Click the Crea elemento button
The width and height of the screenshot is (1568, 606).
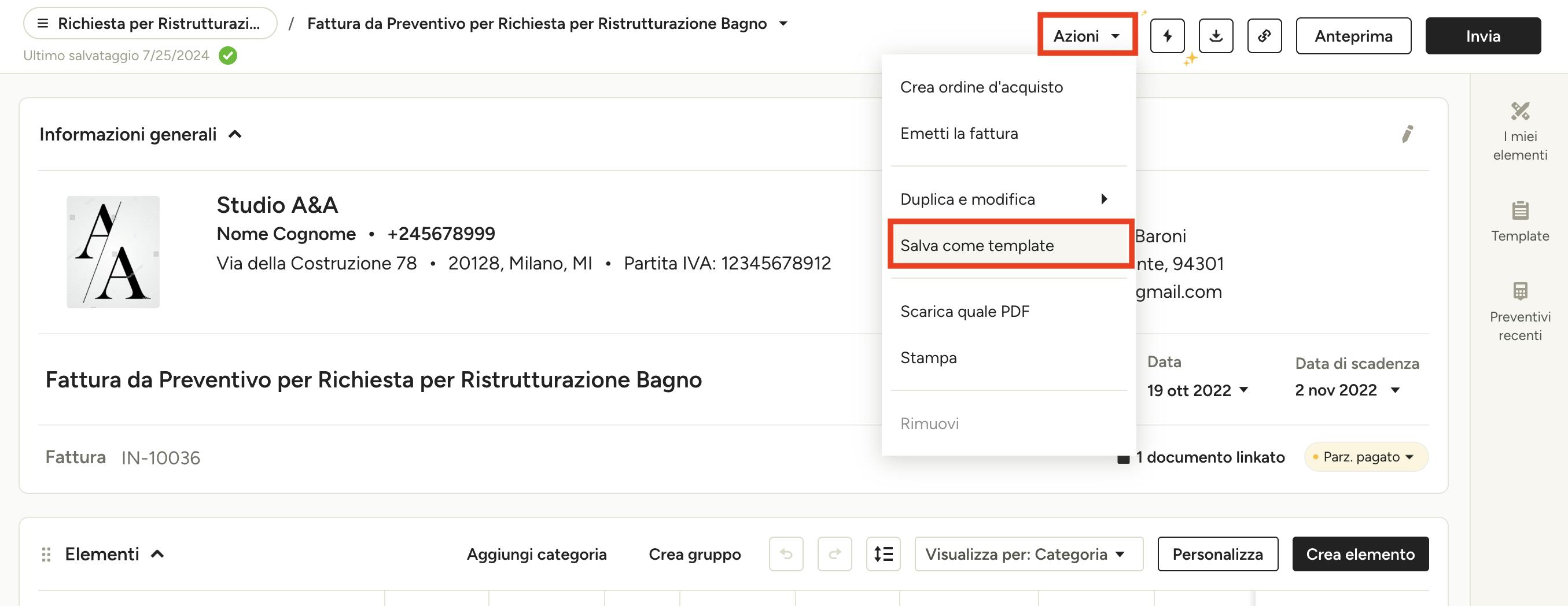[1360, 554]
